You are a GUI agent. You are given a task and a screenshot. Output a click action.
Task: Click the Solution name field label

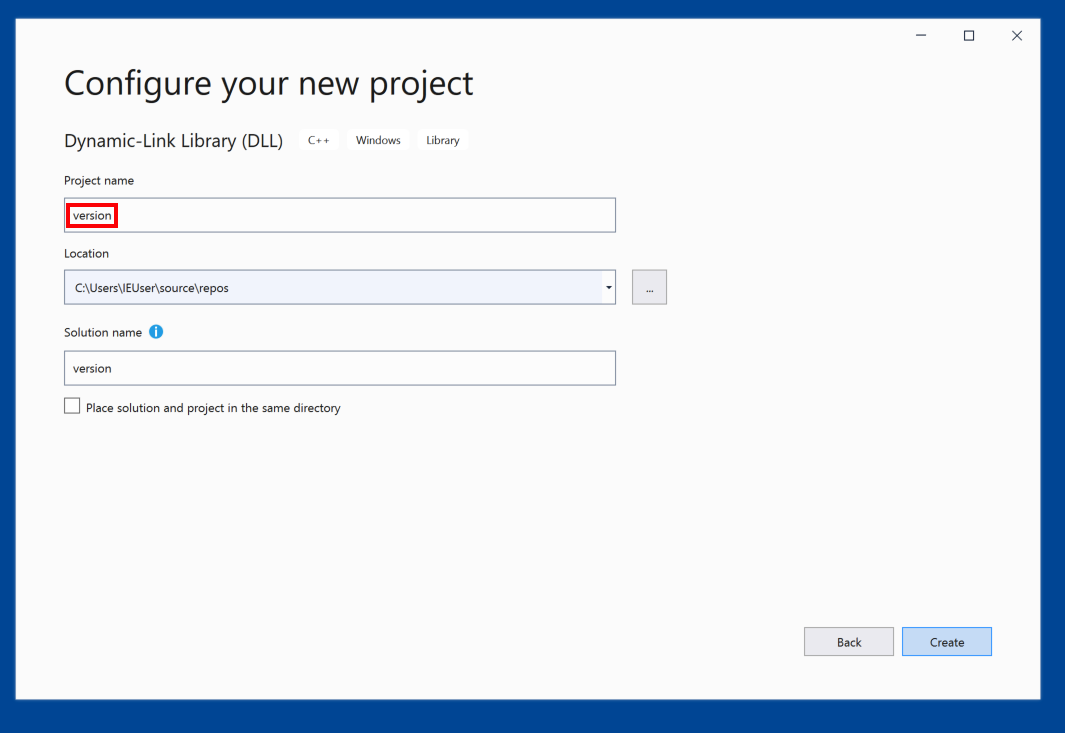(x=103, y=332)
